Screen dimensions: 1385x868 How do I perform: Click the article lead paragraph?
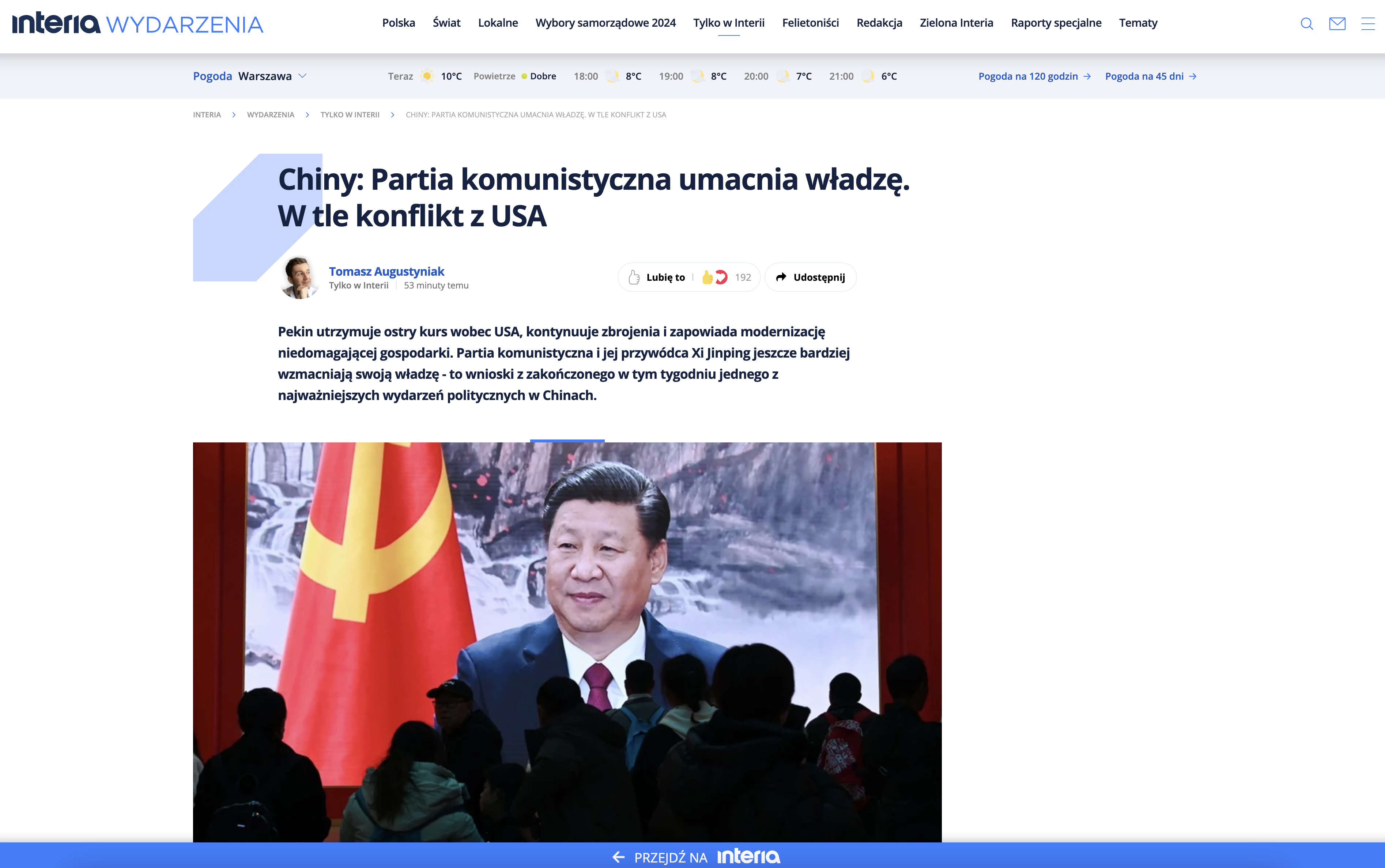564,363
